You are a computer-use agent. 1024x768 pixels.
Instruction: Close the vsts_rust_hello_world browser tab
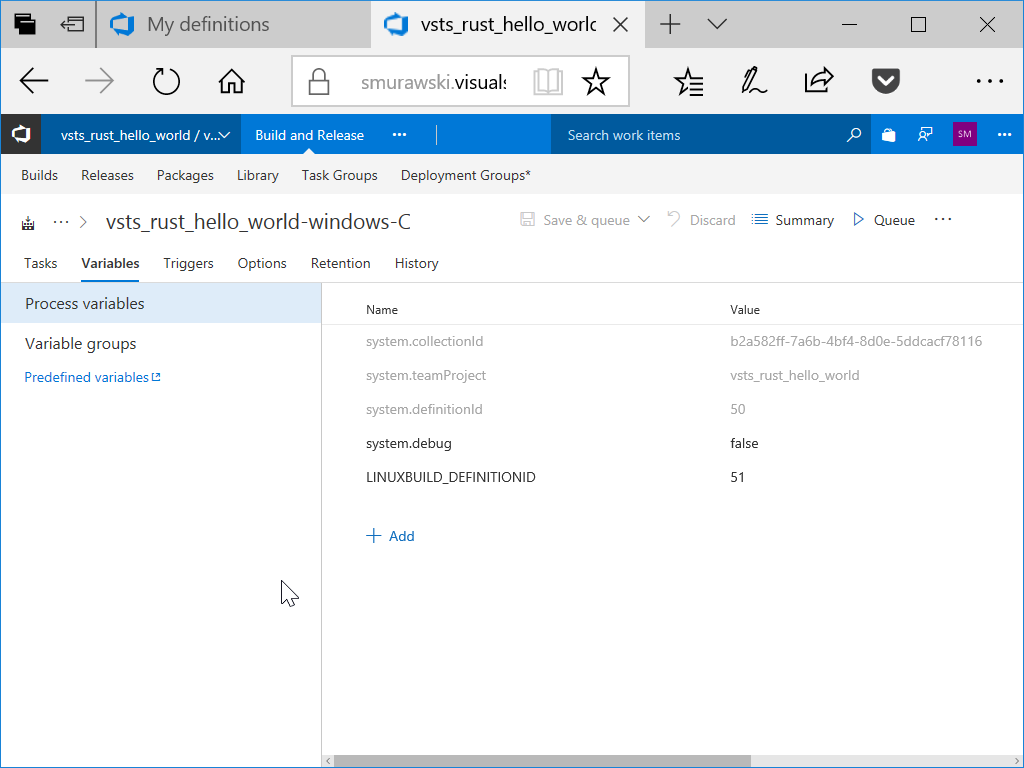(x=620, y=25)
